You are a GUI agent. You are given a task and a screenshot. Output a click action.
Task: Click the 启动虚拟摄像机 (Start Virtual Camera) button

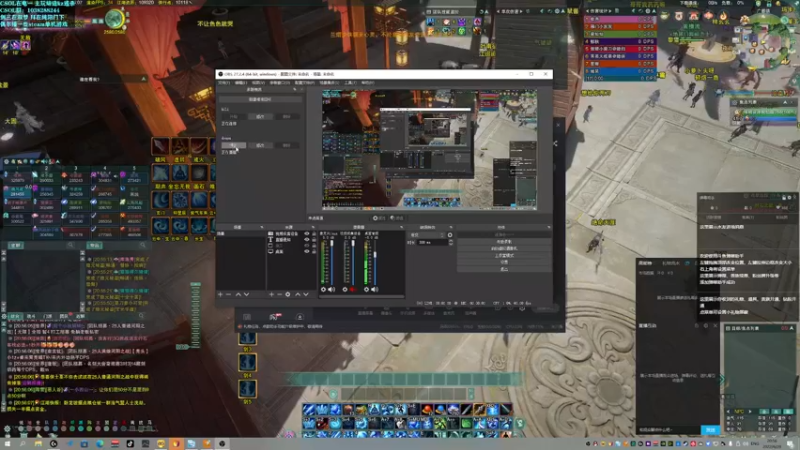click(x=504, y=248)
